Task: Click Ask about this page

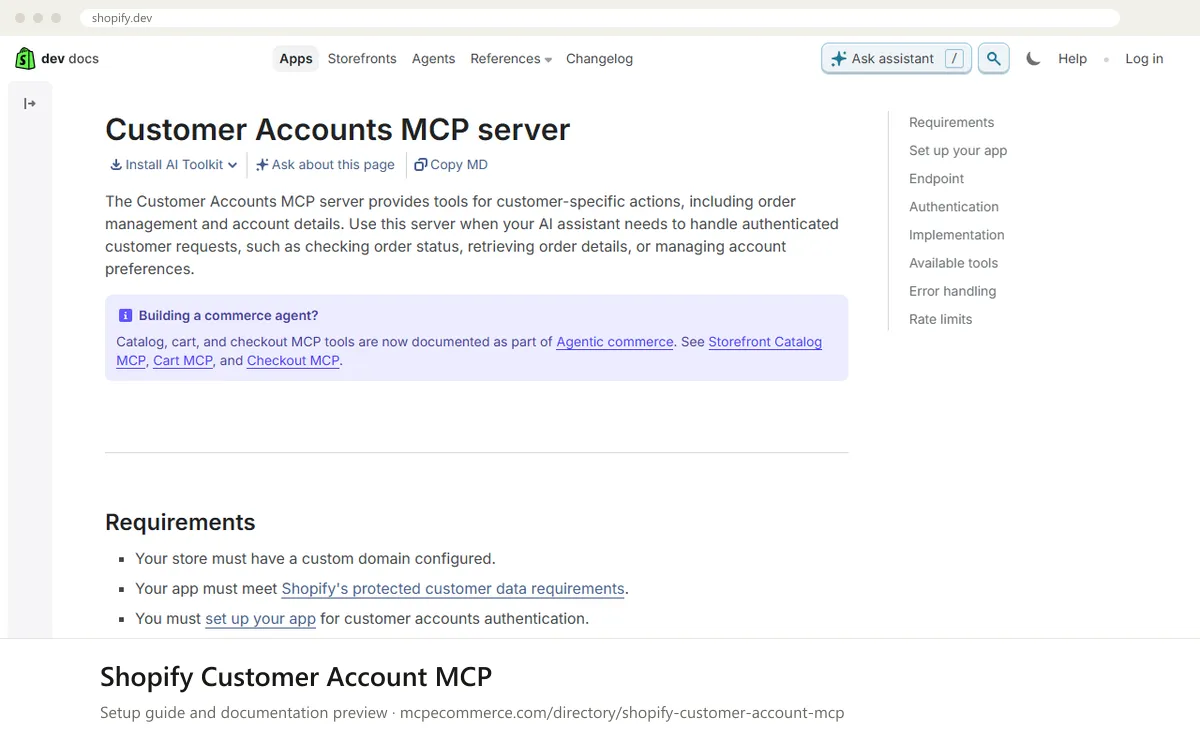Action: coord(325,165)
